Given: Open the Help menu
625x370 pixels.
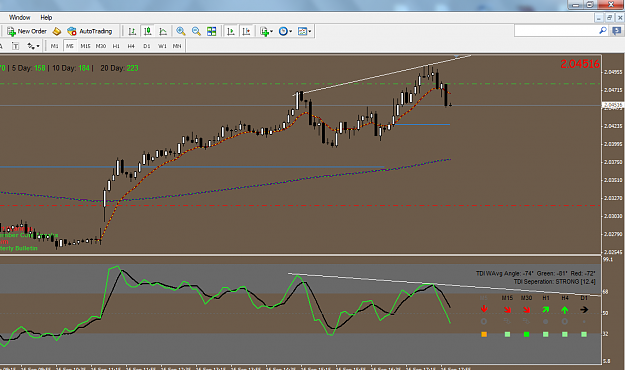Looking at the screenshot, I should (46, 18).
